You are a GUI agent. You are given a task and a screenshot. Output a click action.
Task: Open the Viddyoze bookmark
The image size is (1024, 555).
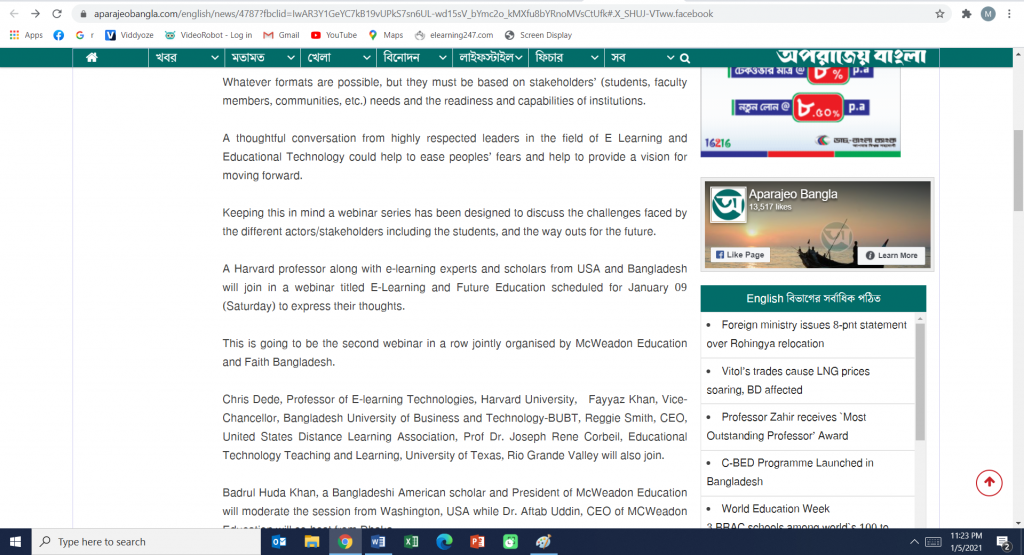tap(129, 35)
